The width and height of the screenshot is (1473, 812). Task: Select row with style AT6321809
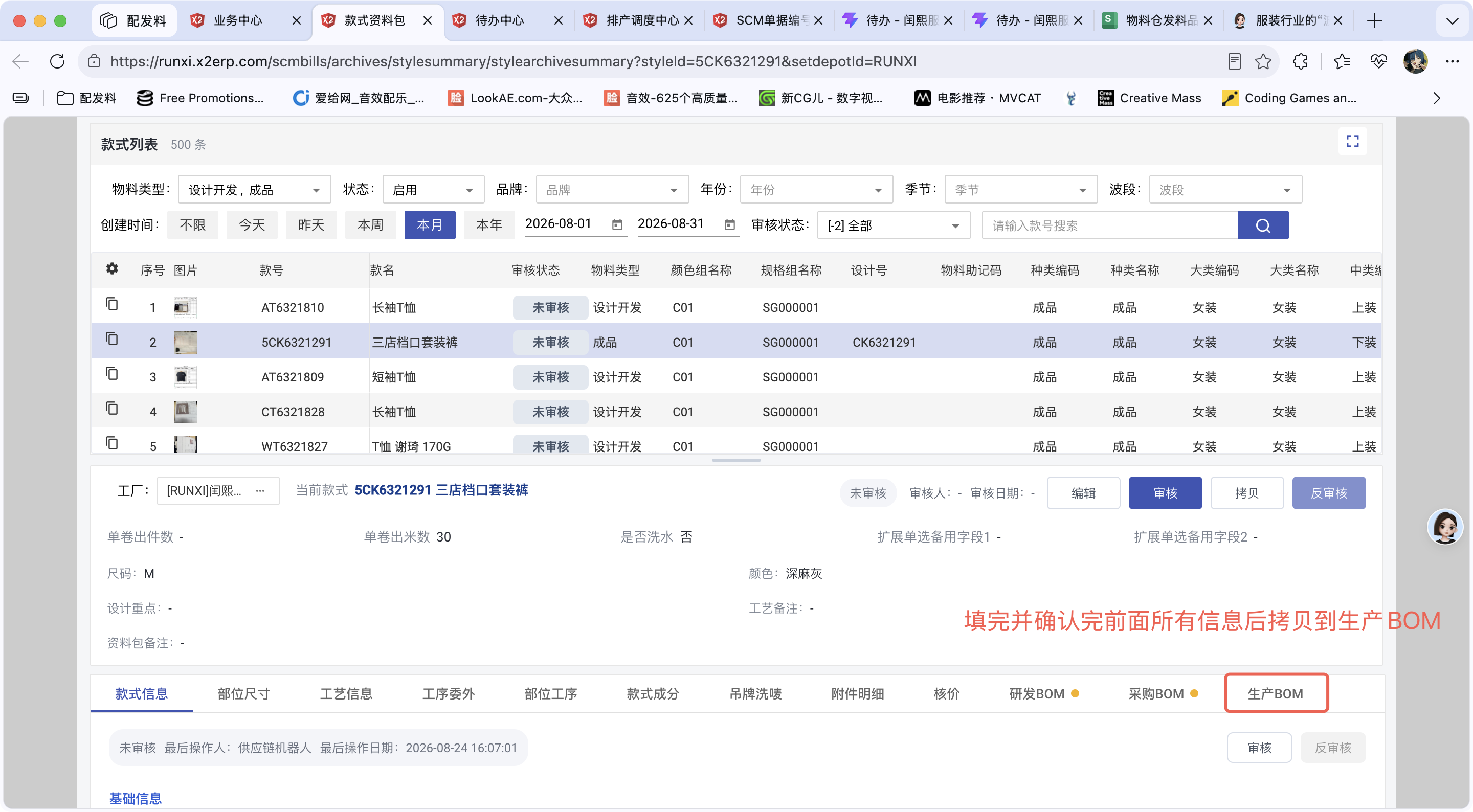[x=736, y=377]
